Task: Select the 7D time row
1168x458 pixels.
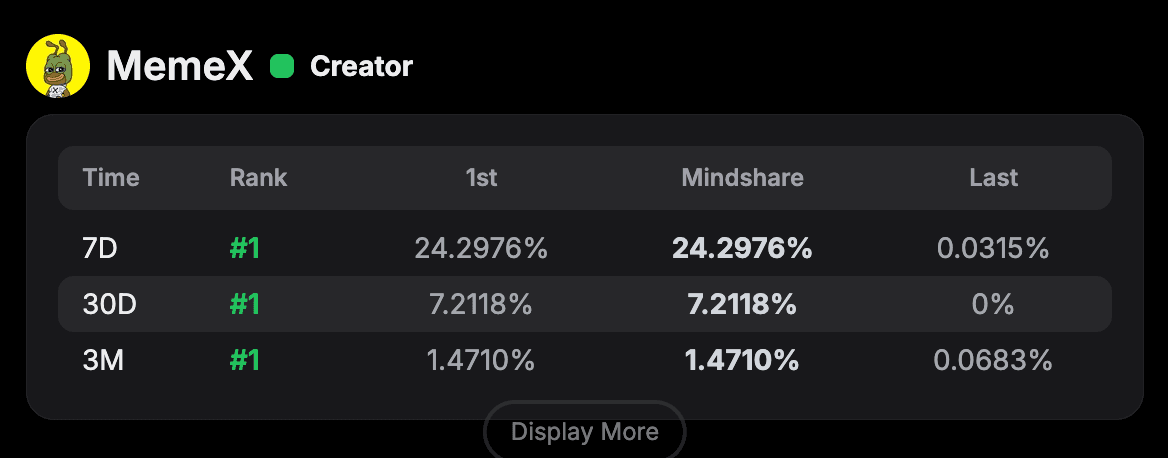Action: click(x=100, y=248)
